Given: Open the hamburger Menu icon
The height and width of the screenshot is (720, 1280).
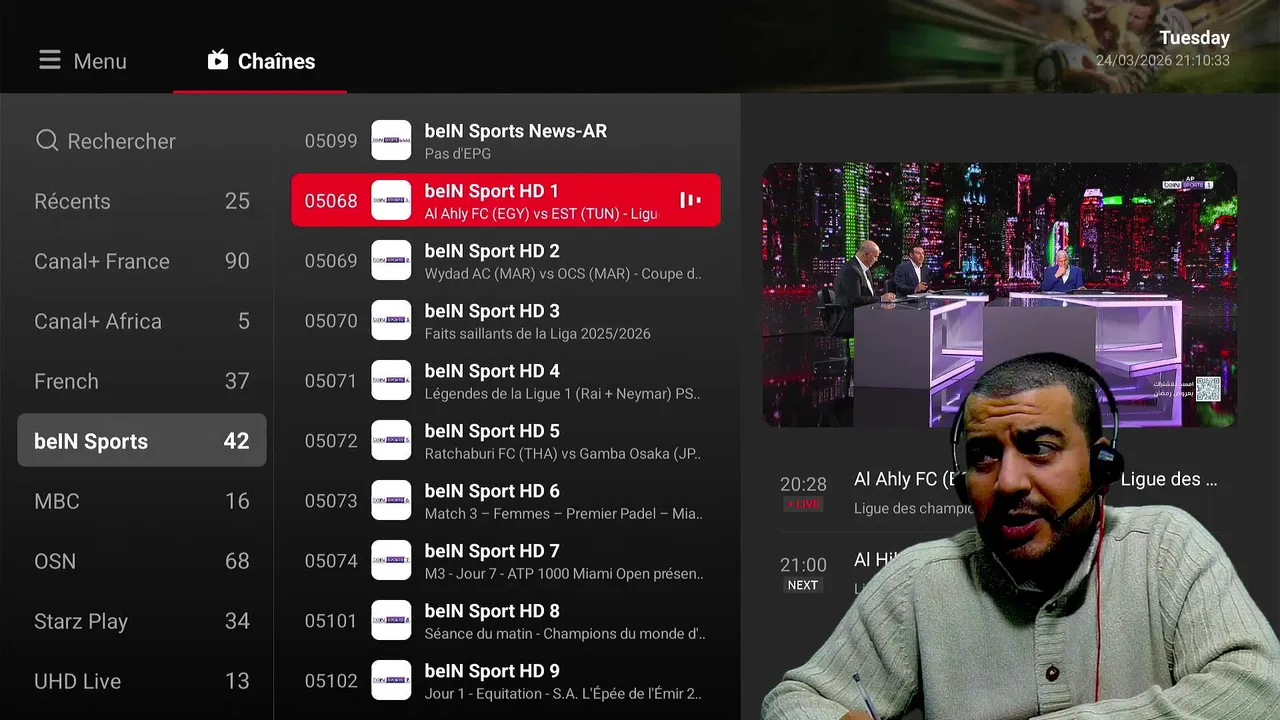Looking at the screenshot, I should click(x=50, y=61).
